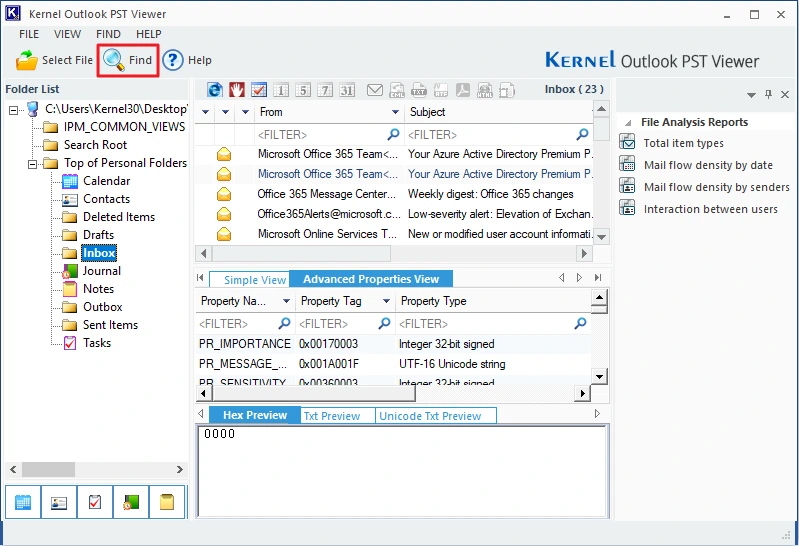This screenshot has width=799, height=546.
Task: Open the FIND menu
Action: click(x=108, y=34)
